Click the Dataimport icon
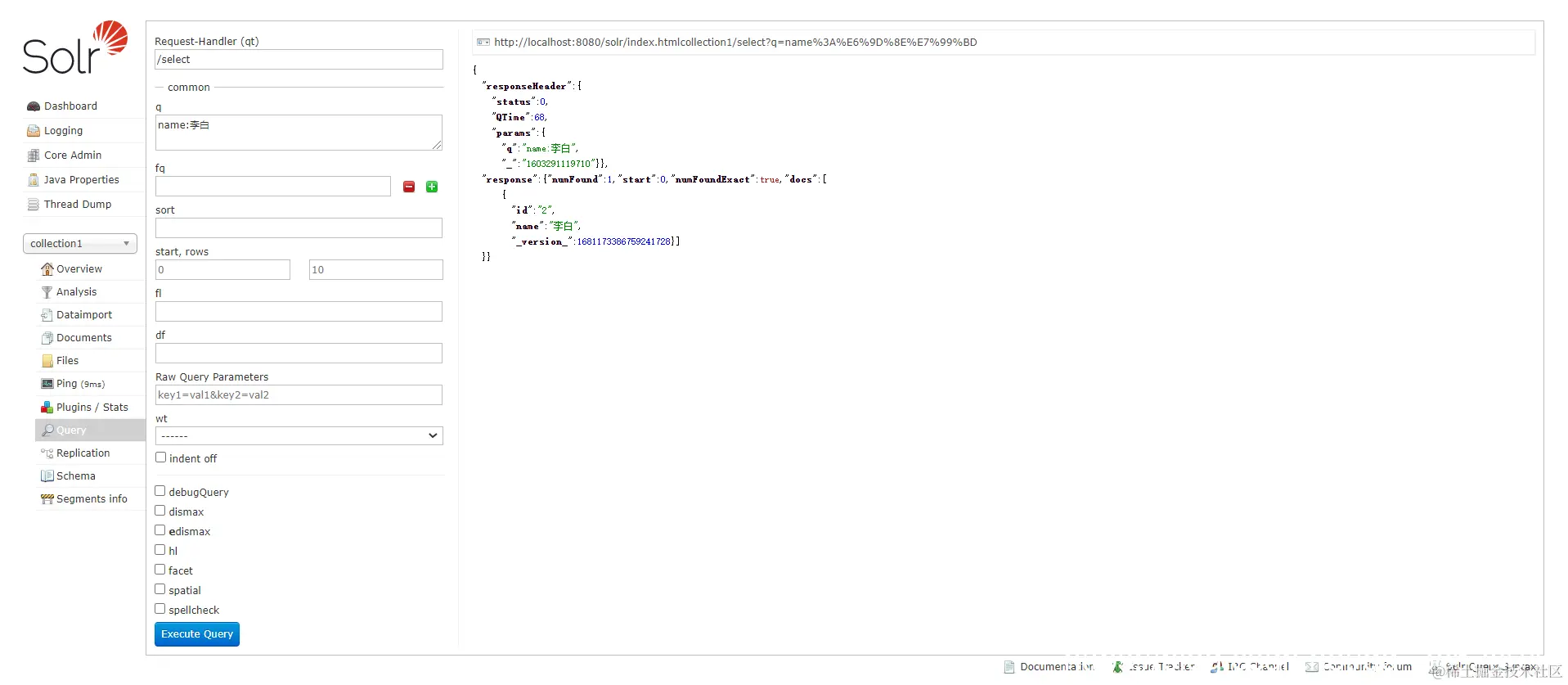Image resolution: width=1568 pixels, height=685 pixels. click(x=47, y=315)
